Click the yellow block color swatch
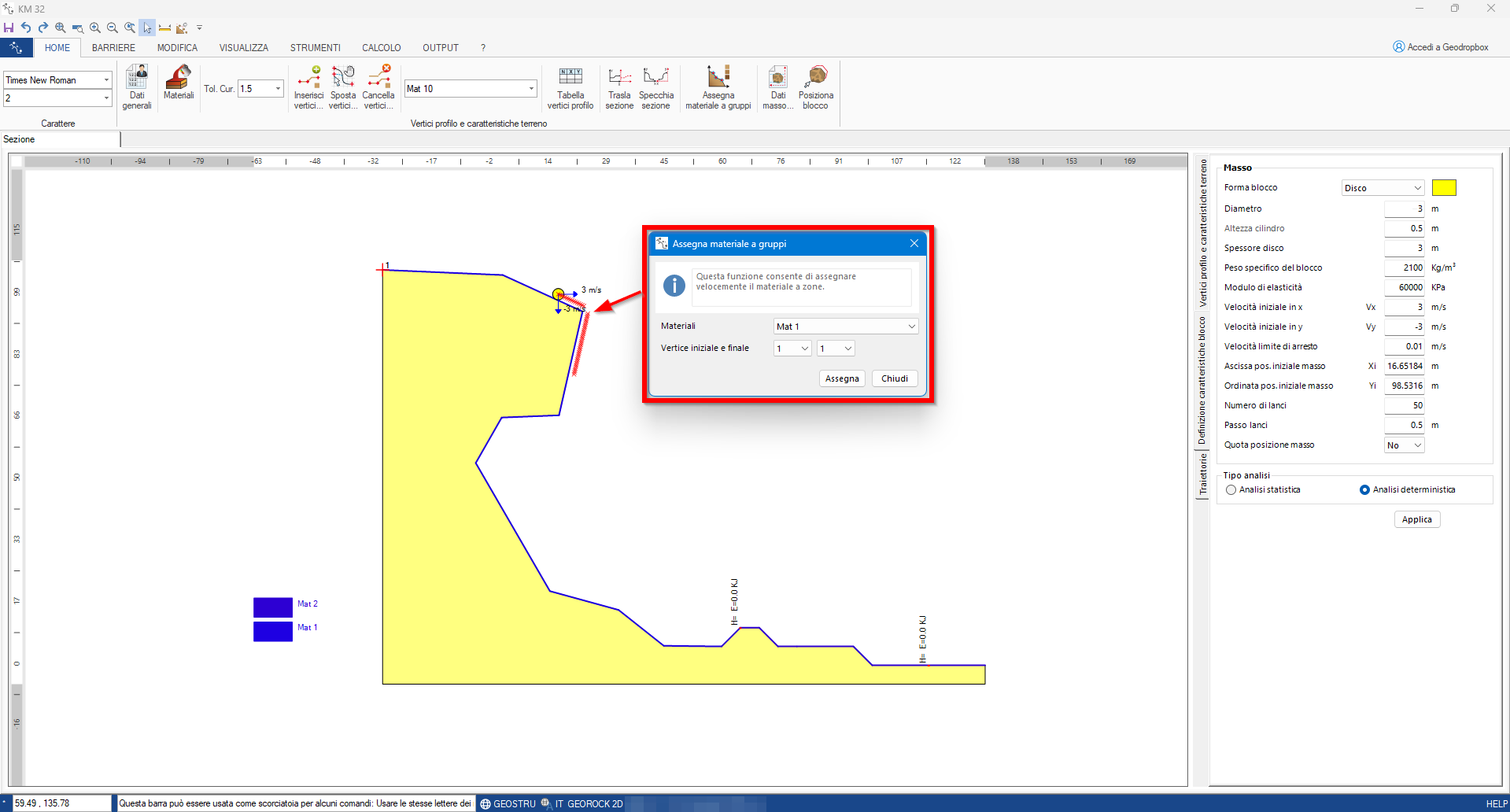1510x812 pixels. click(1444, 187)
